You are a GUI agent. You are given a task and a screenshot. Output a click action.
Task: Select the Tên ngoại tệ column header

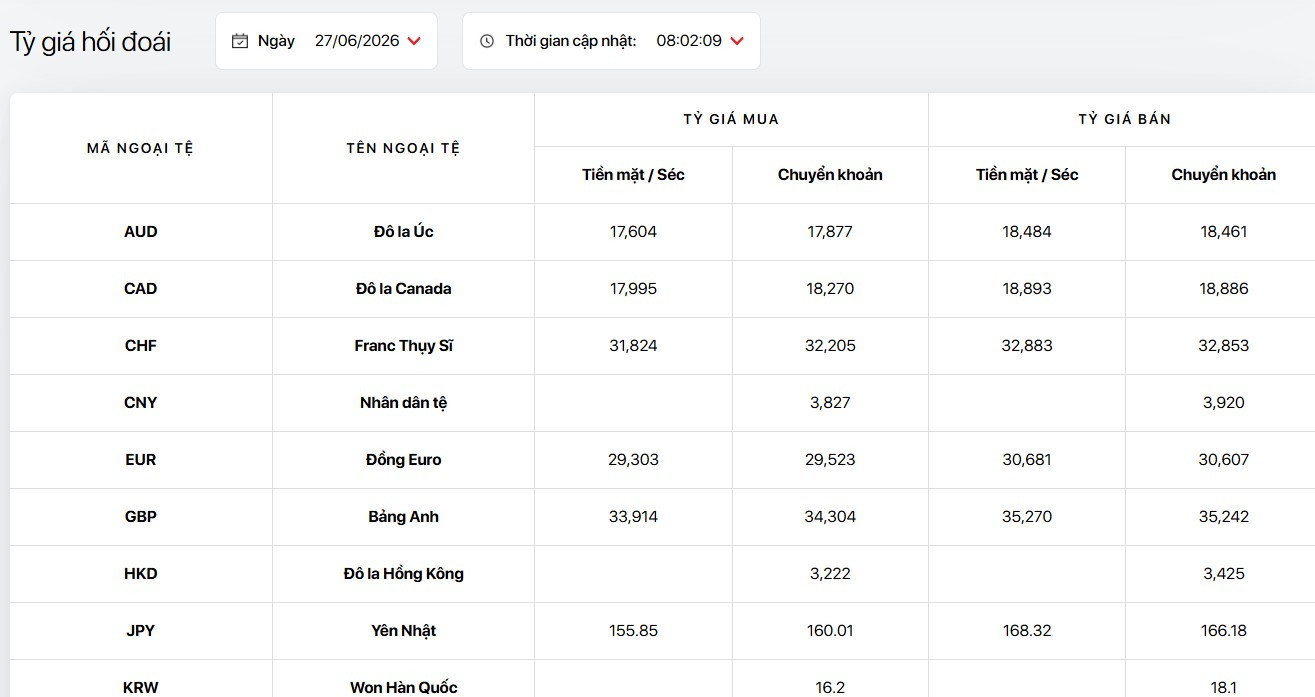click(x=403, y=148)
